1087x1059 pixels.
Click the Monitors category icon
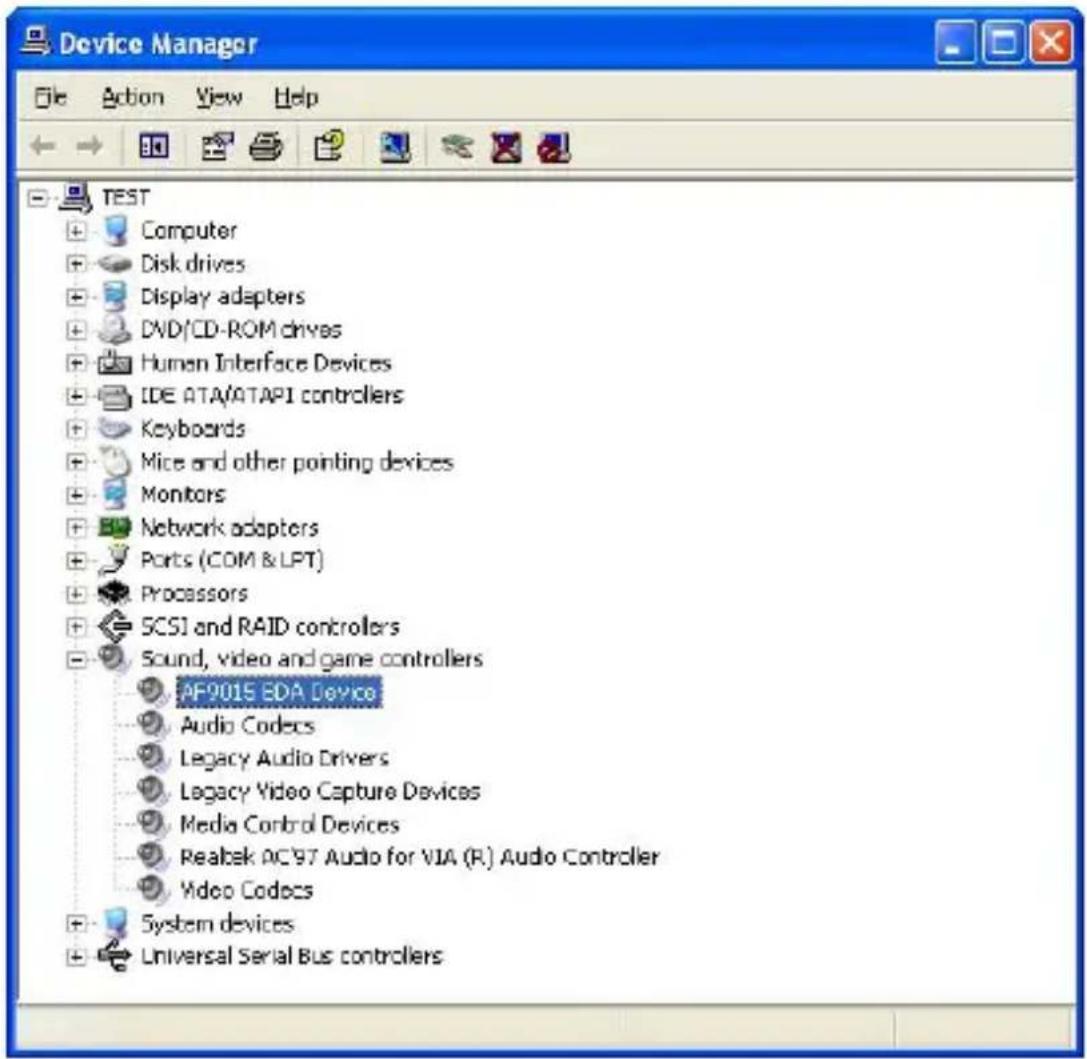pyautogui.click(x=115, y=494)
